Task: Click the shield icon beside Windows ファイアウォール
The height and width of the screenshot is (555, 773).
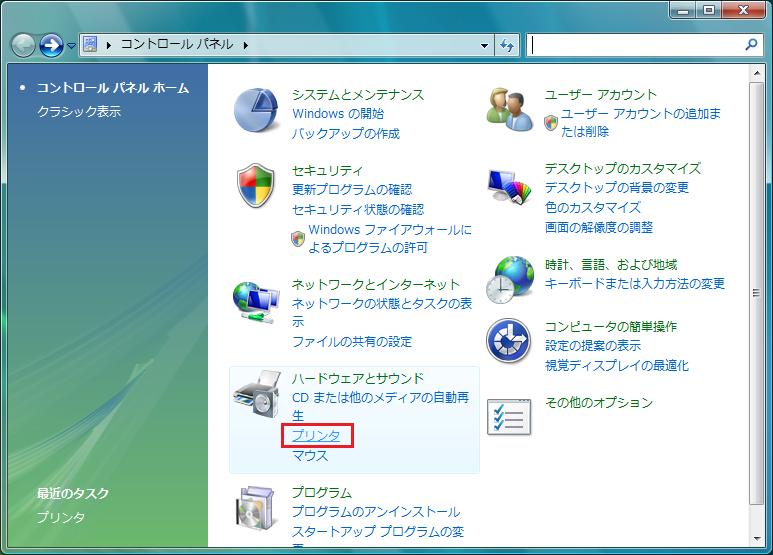Action: pyautogui.click(x=298, y=239)
